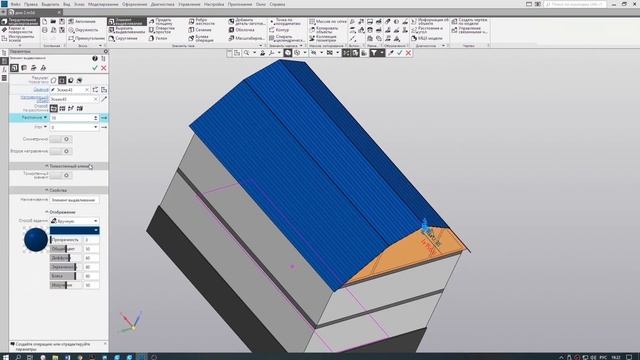640x360 pixels.
Task: Select the Масштабировать scale tool
Action: tap(246, 38)
